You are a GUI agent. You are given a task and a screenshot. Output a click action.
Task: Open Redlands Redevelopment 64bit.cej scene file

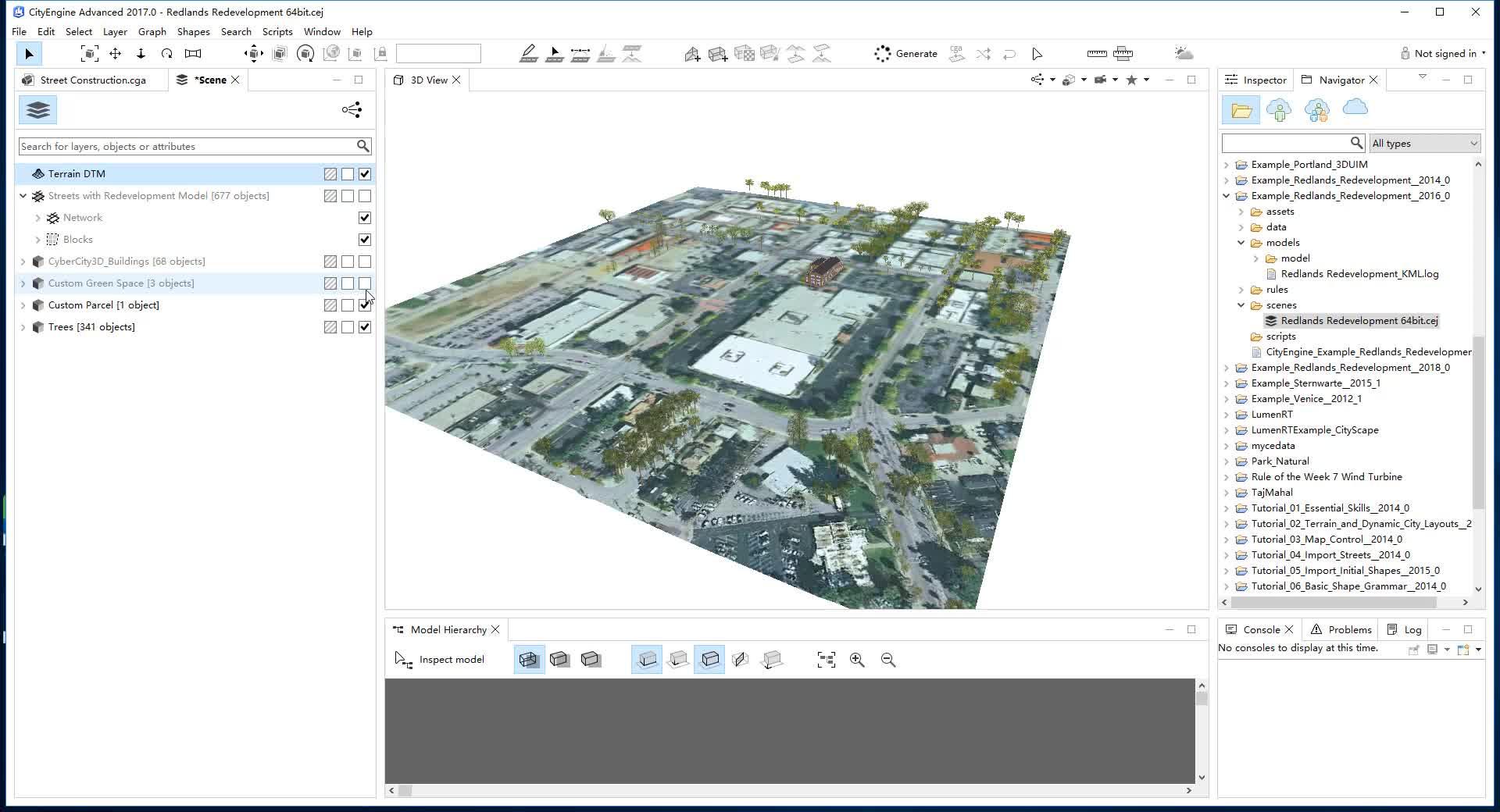point(1359,321)
